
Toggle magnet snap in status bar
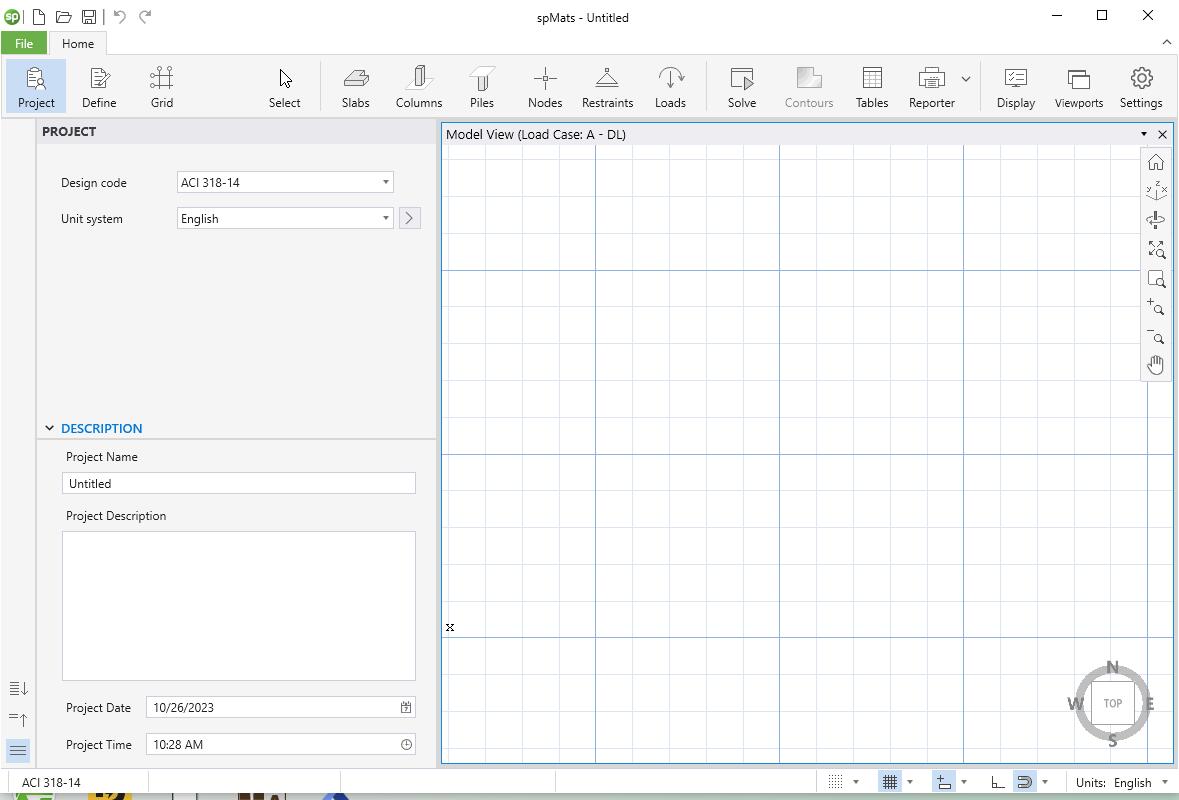pyautogui.click(x=1024, y=782)
